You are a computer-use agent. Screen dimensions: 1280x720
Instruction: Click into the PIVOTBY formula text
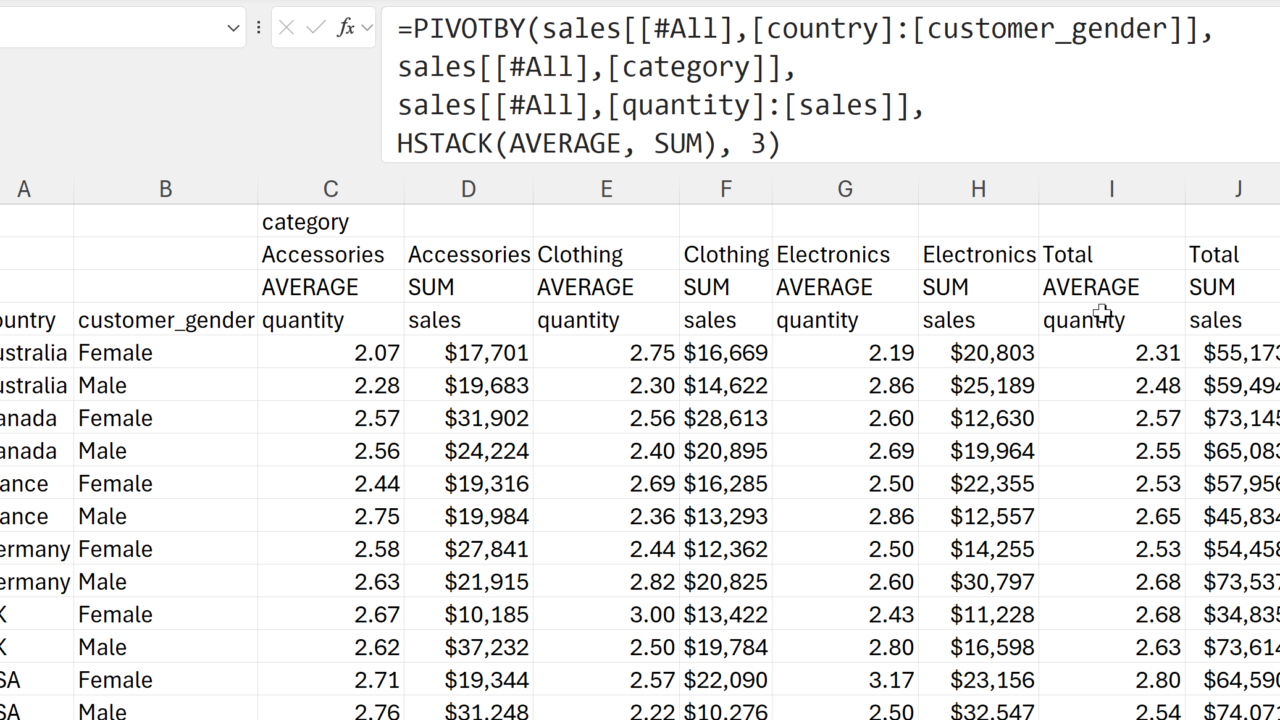tap(800, 86)
